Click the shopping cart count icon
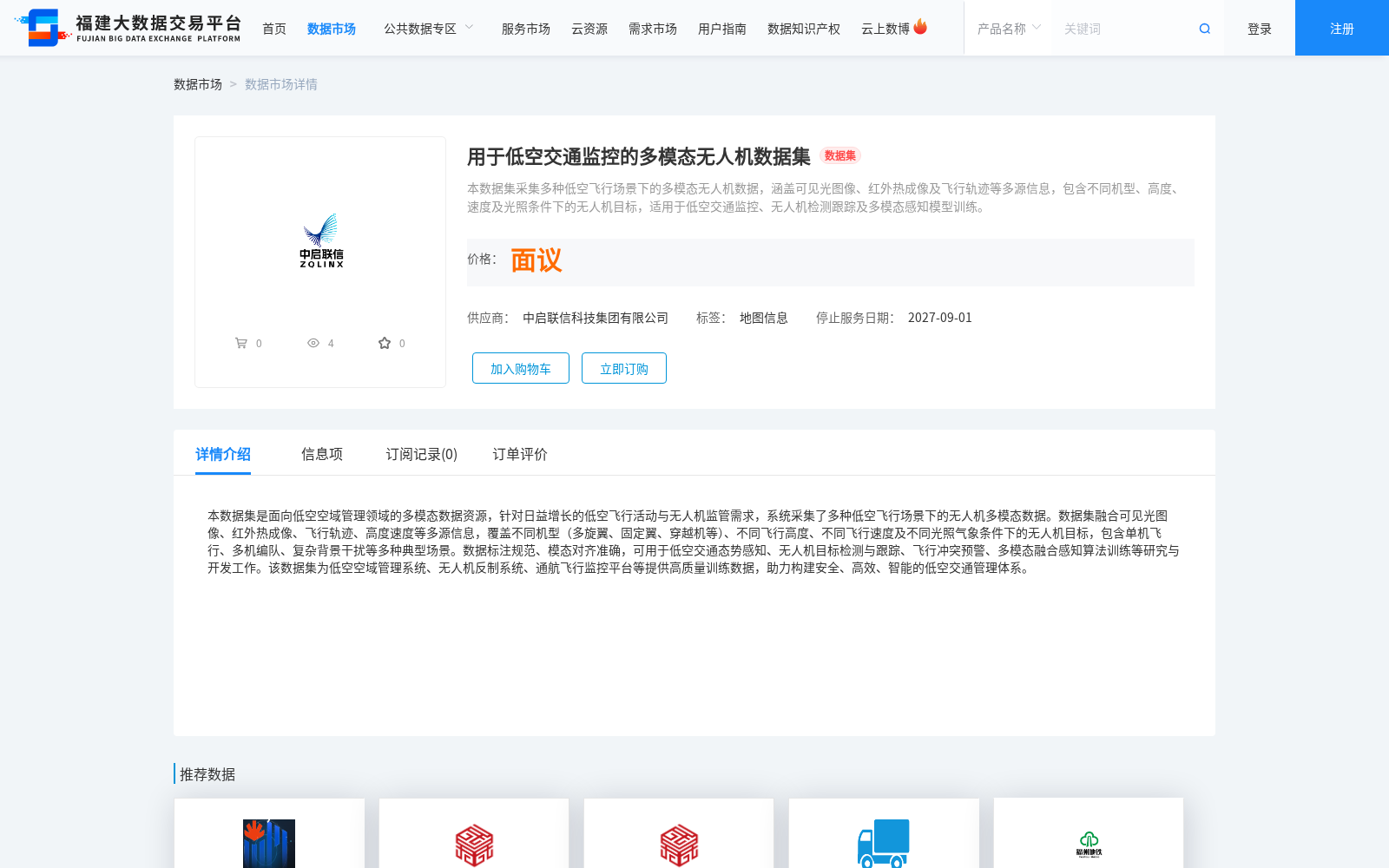Screen dimensions: 1389x868 (241, 343)
